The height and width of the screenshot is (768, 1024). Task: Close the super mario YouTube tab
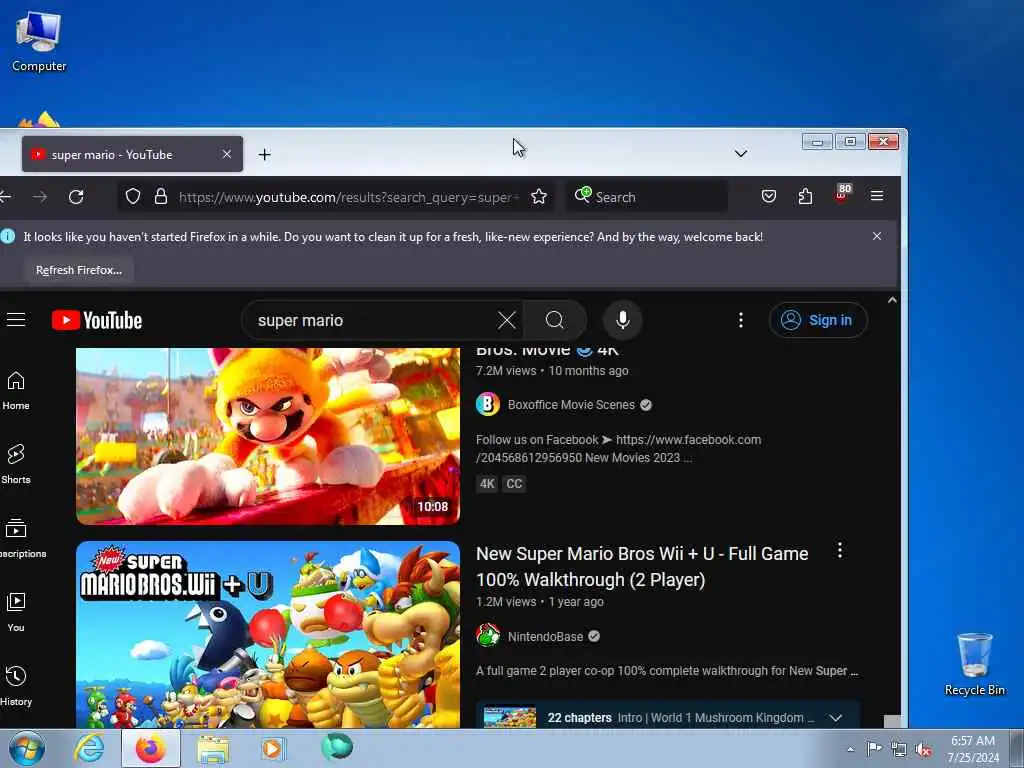(227, 154)
